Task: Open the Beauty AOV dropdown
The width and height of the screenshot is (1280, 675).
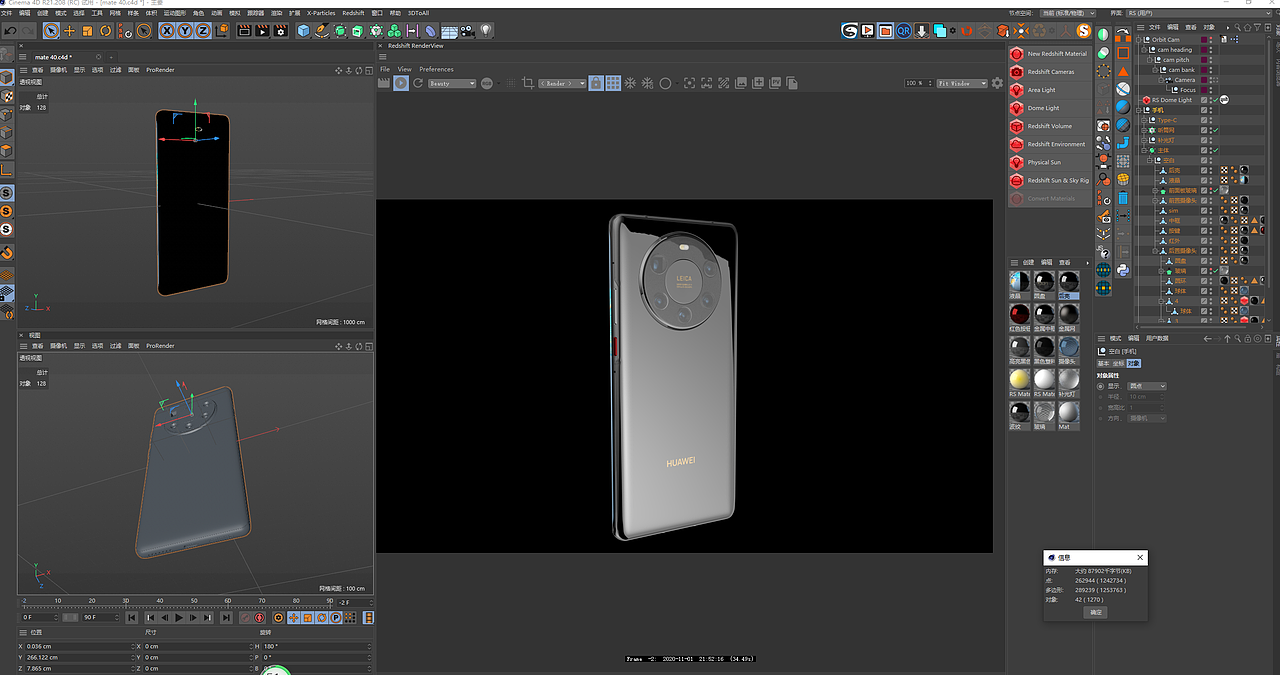Action: point(452,84)
